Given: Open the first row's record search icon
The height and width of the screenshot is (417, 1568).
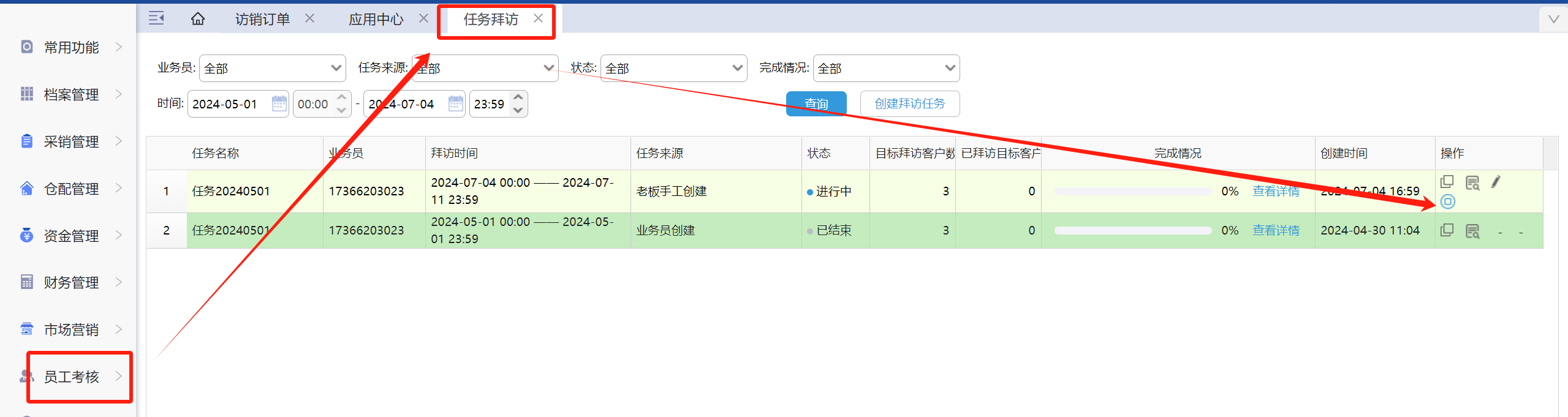Looking at the screenshot, I should tap(1472, 182).
